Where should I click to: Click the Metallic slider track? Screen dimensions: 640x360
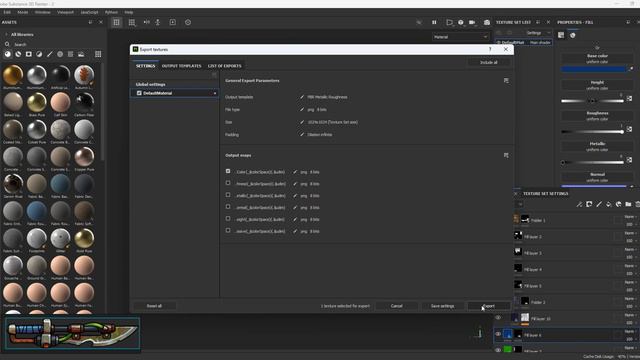point(592,162)
